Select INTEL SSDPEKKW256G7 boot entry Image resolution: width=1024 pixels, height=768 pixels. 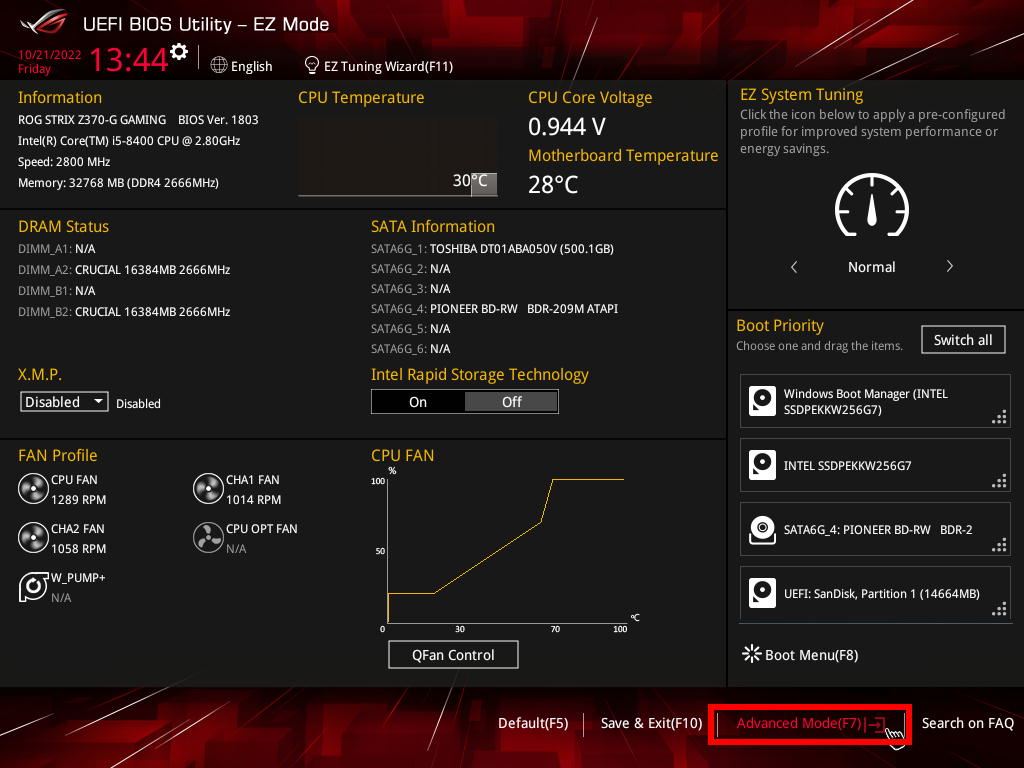(x=875, y=465)
